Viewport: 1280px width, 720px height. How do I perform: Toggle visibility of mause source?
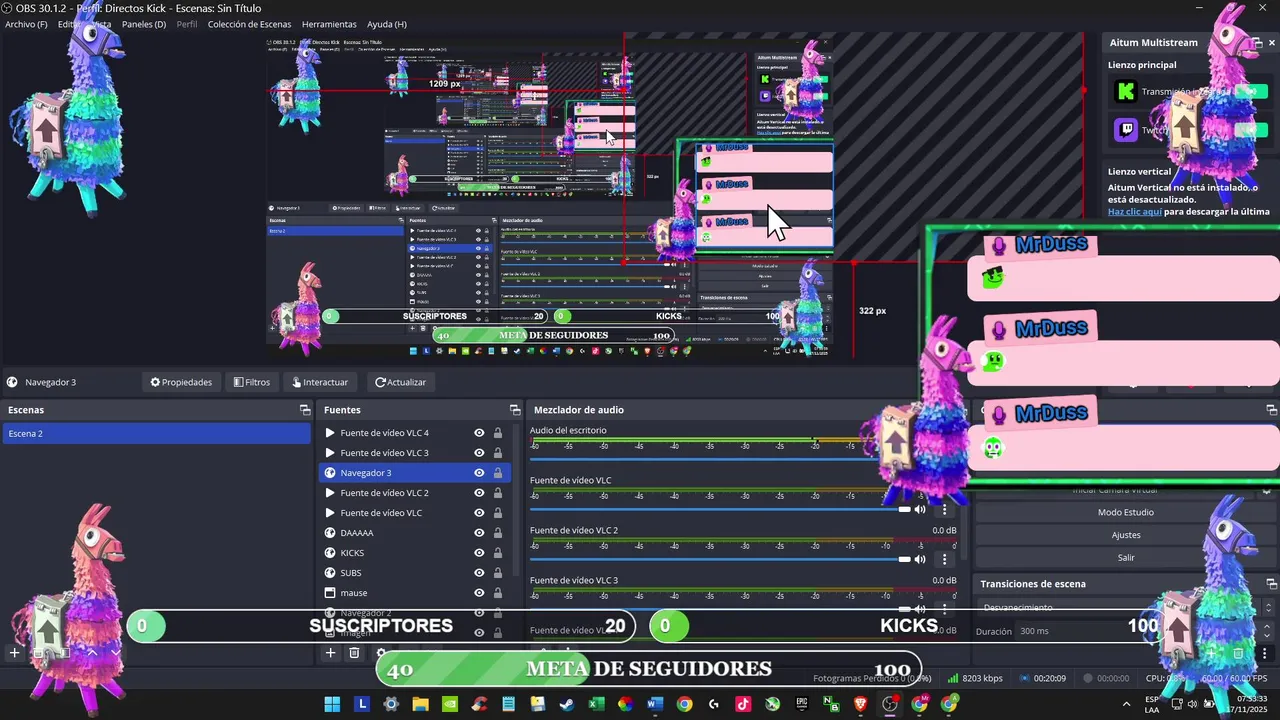coord(479,593)
